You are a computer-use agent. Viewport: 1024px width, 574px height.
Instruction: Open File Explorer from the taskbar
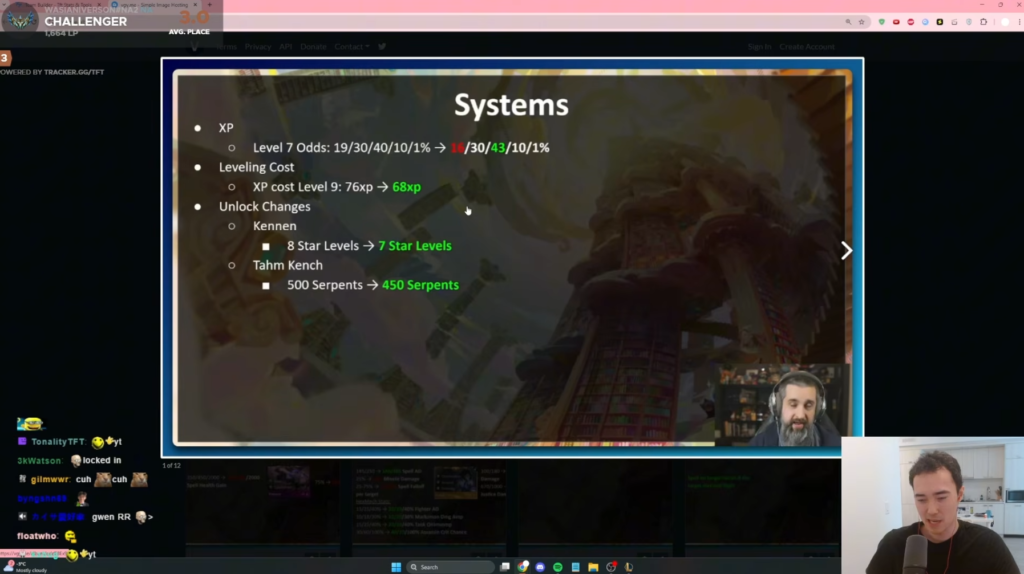coord(593,567)
